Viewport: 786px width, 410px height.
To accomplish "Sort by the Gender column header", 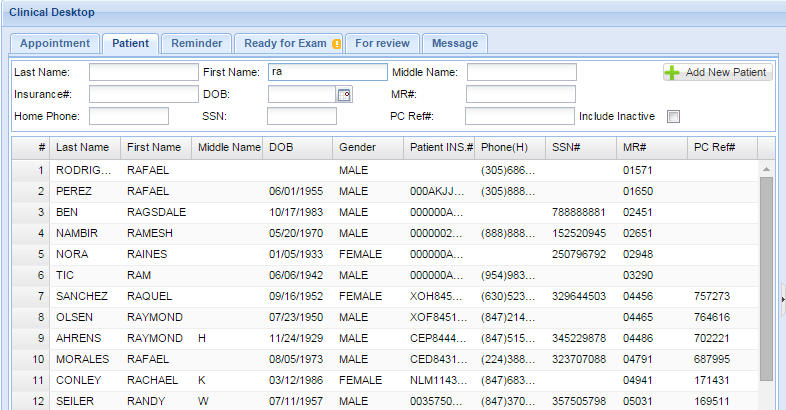I will click(x=368, y=147).
